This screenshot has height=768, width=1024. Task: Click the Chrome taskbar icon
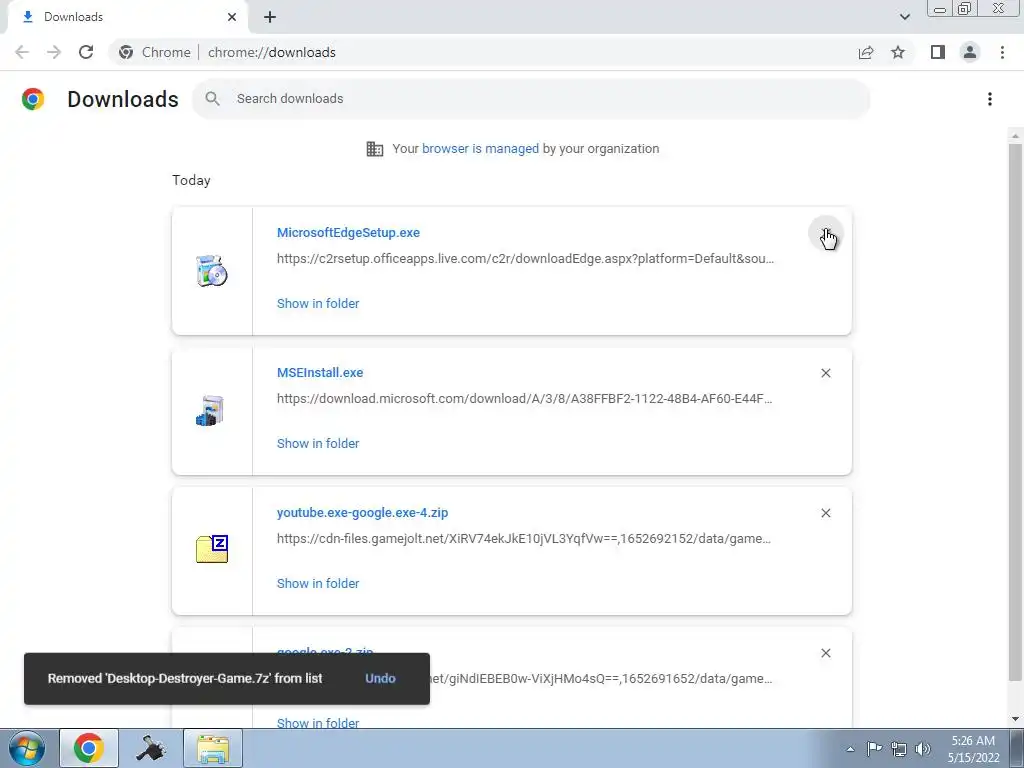89,748
